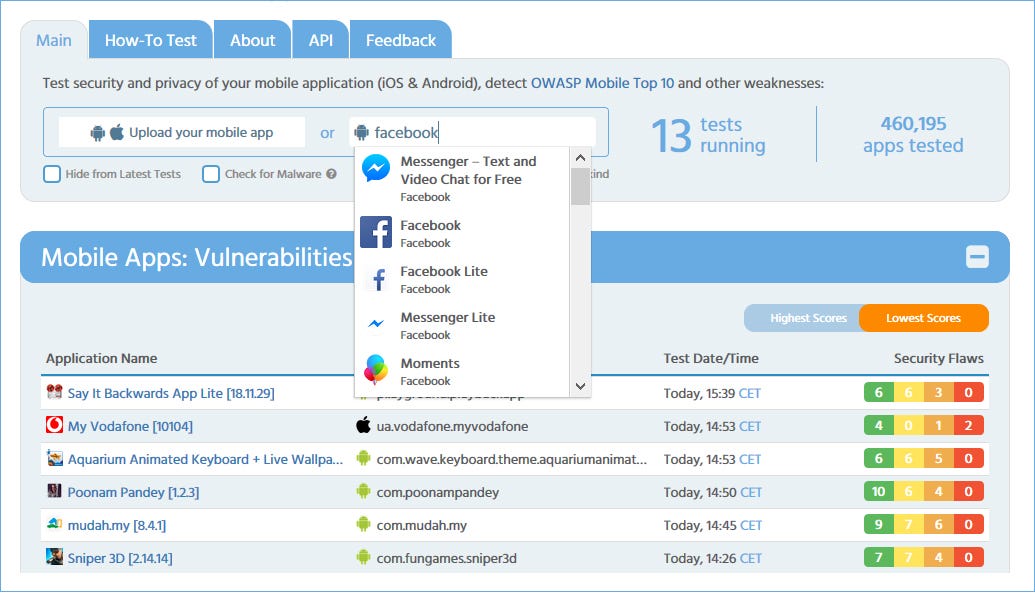The width and height of the screenshot is (1035, 593).
Task: Pick Messenger Lite from the suggestions
Action: pyautogui.click(x=462, y=326)
